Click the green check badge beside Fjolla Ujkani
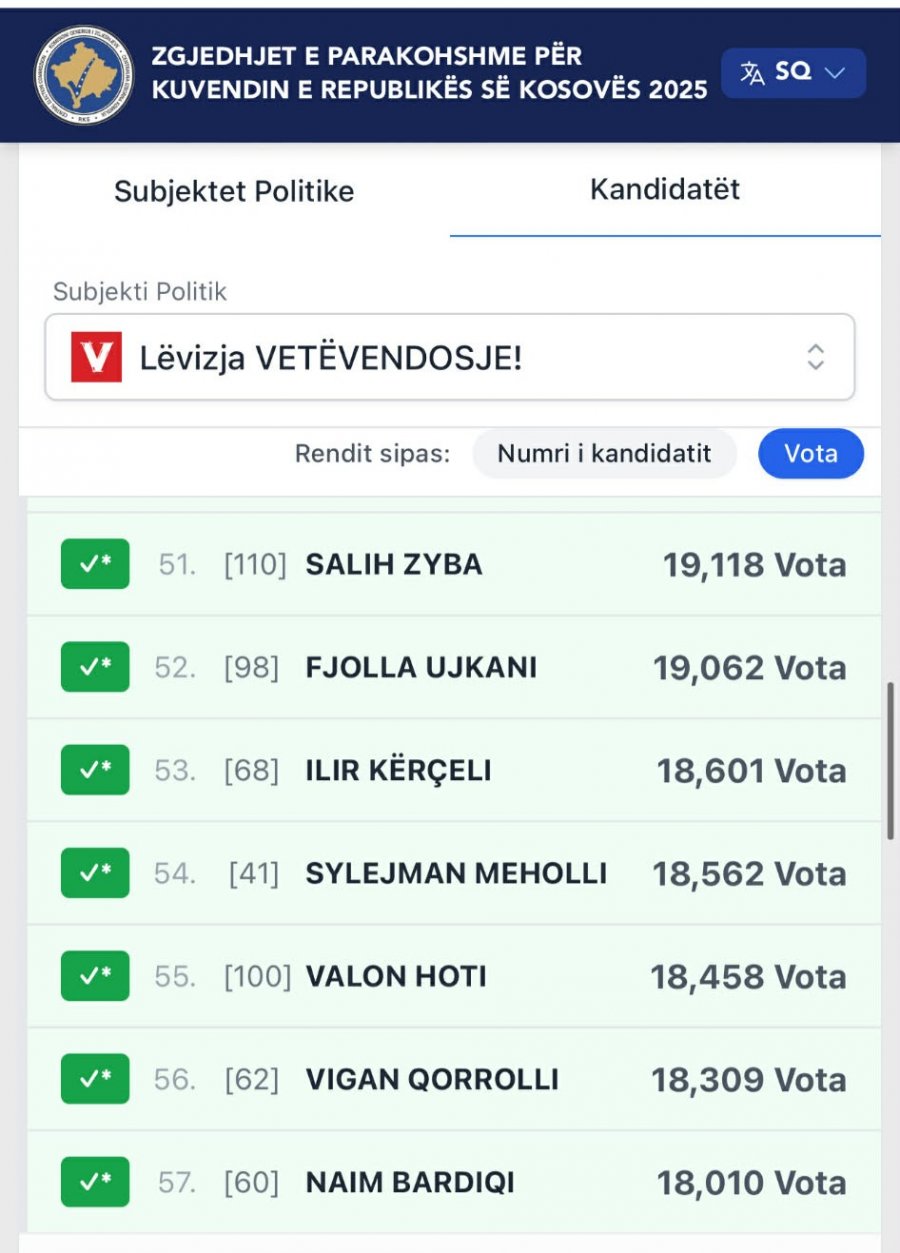This screenshot has height=1253, width=900. click(x=95, y=667)
